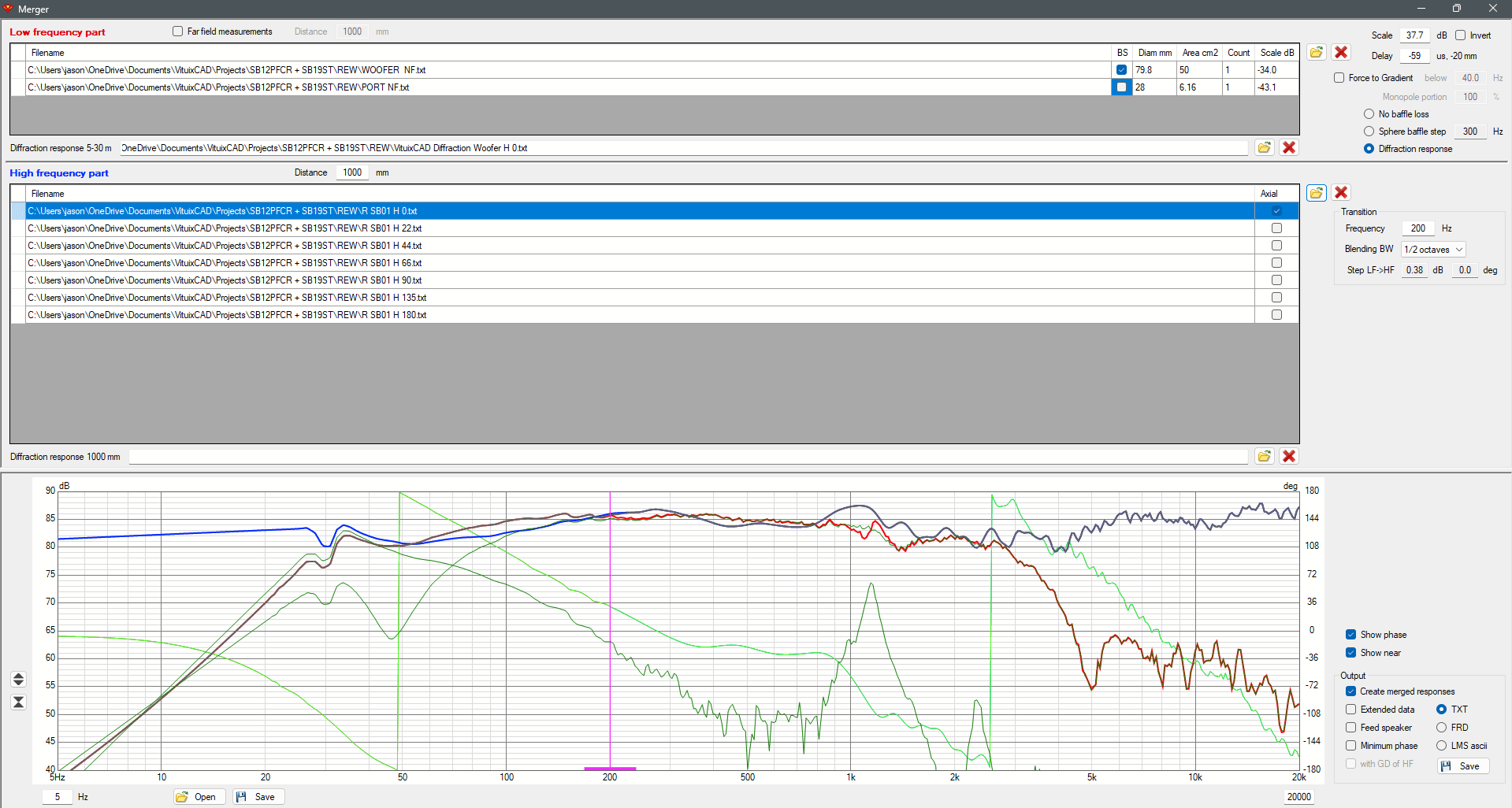The image size is (1512, 808).
Task: Check Axial box for SB01 H 66.txt
Action: (1276, 263)
